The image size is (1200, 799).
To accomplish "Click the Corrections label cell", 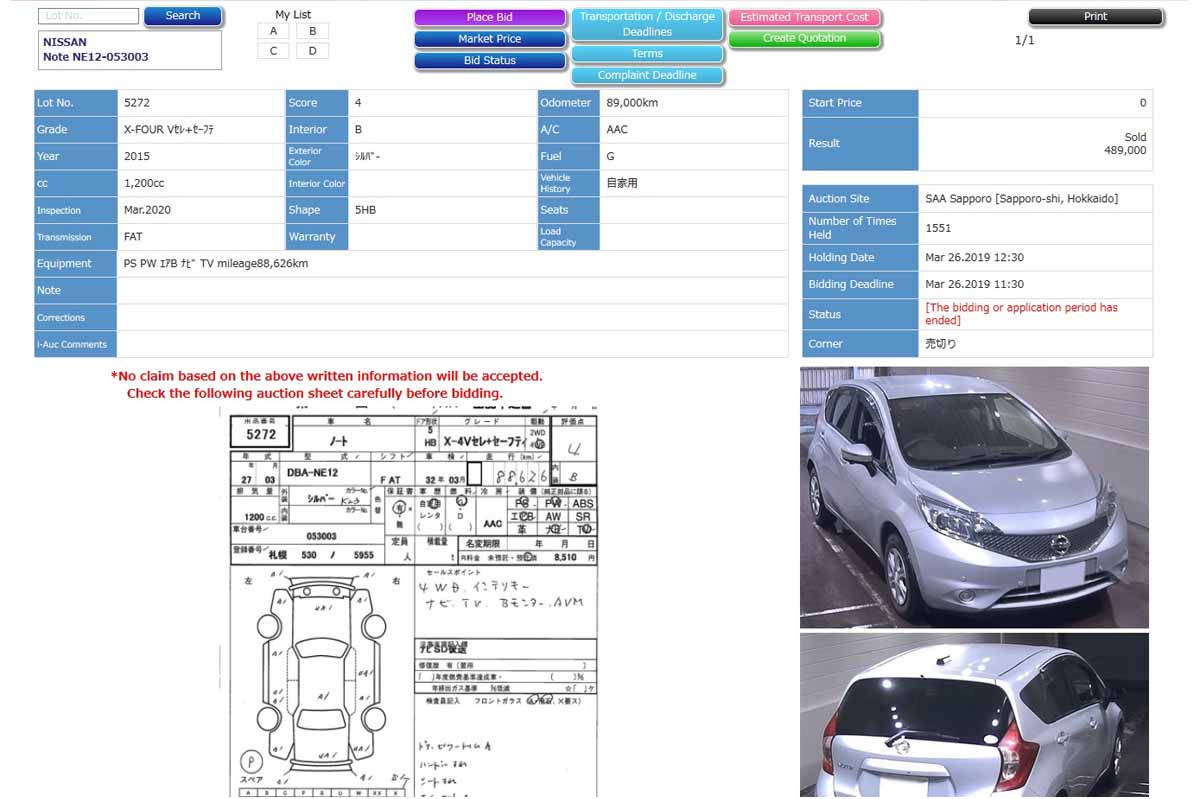I will pos(76,318).
